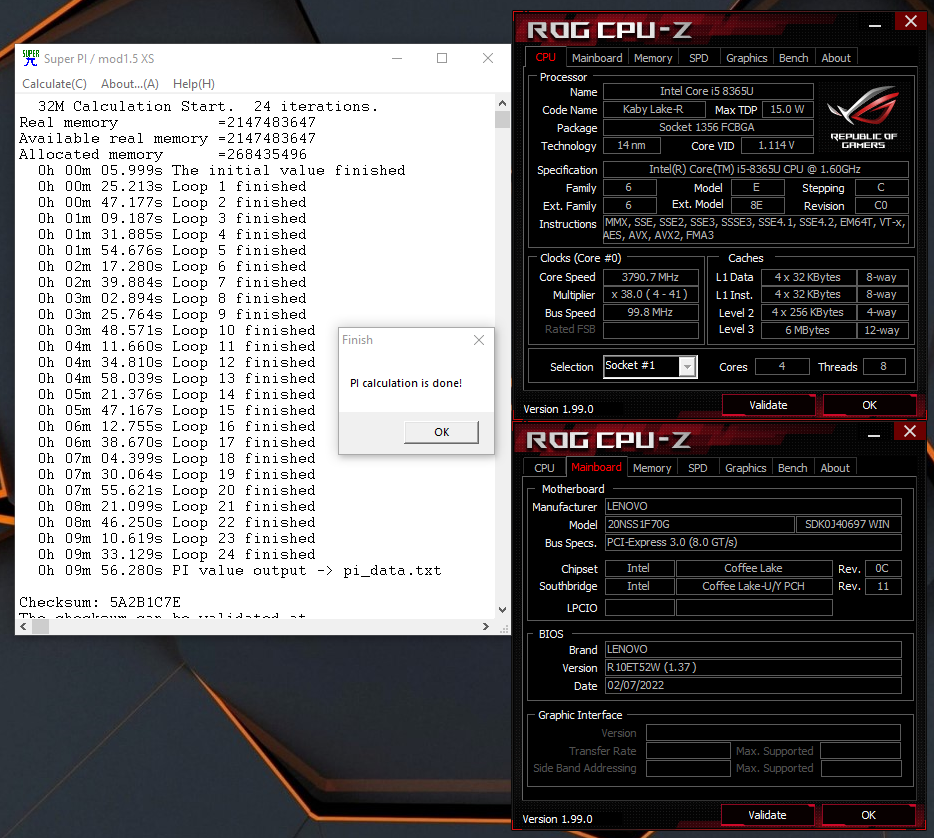934x838 pixels.
Task: Click the PI value output pi_data.txt line
Action: click(240, 571)
